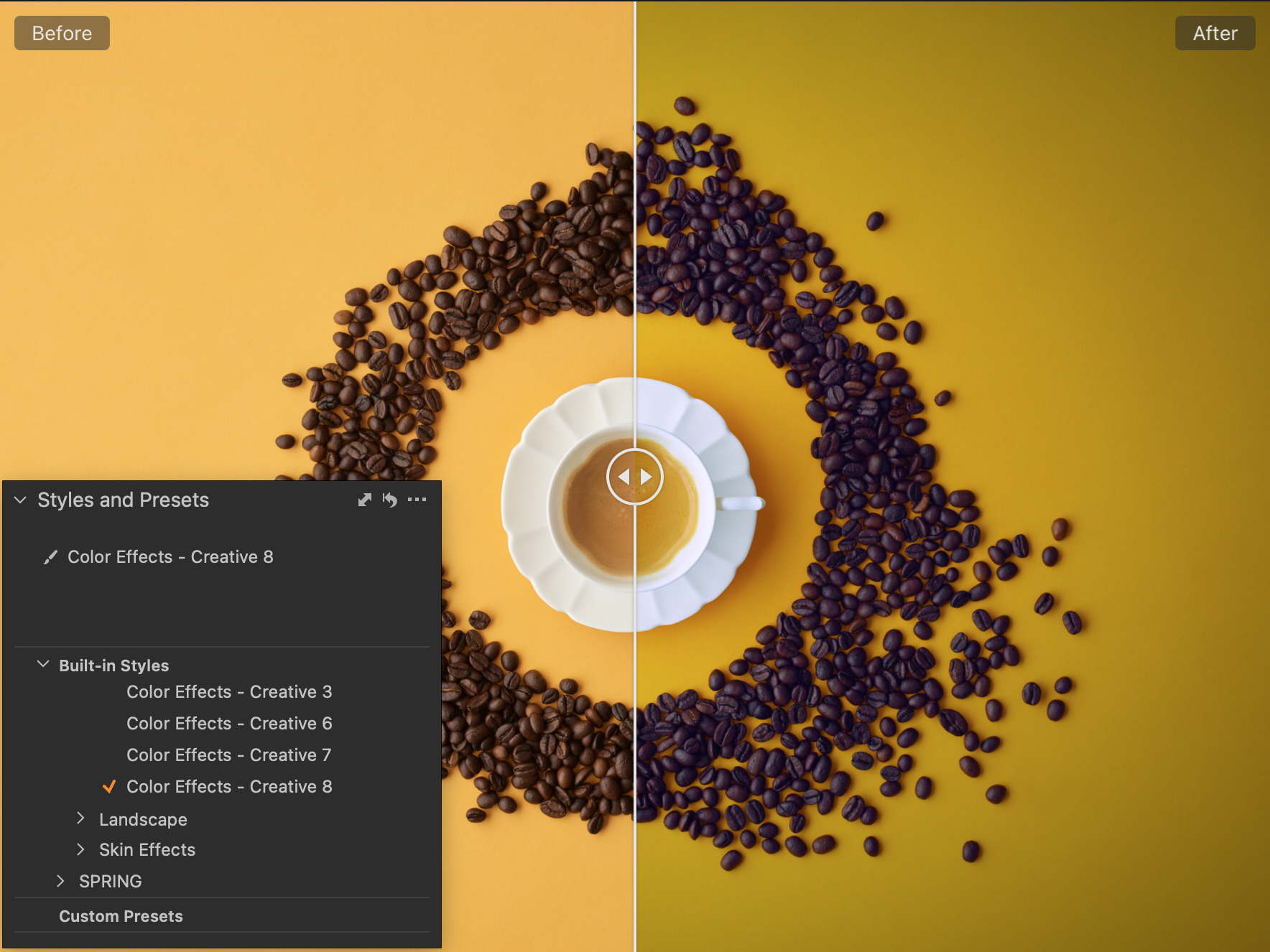The width and height of the screenshot is (1270, 952).
Task: Click the Built-in Styles heading text
Action: pos(113,666)
